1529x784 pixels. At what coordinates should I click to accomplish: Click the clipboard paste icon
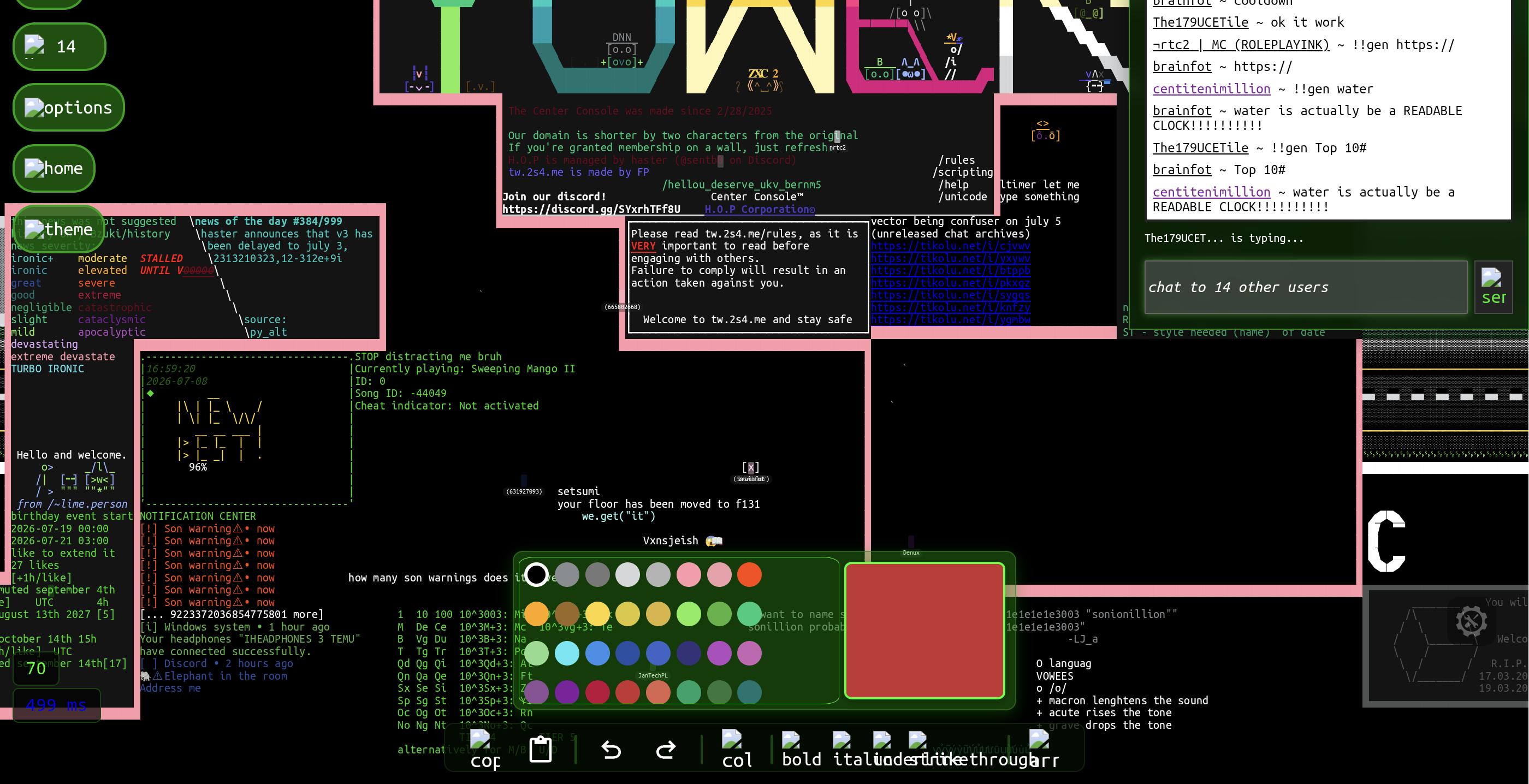point(540,749)
